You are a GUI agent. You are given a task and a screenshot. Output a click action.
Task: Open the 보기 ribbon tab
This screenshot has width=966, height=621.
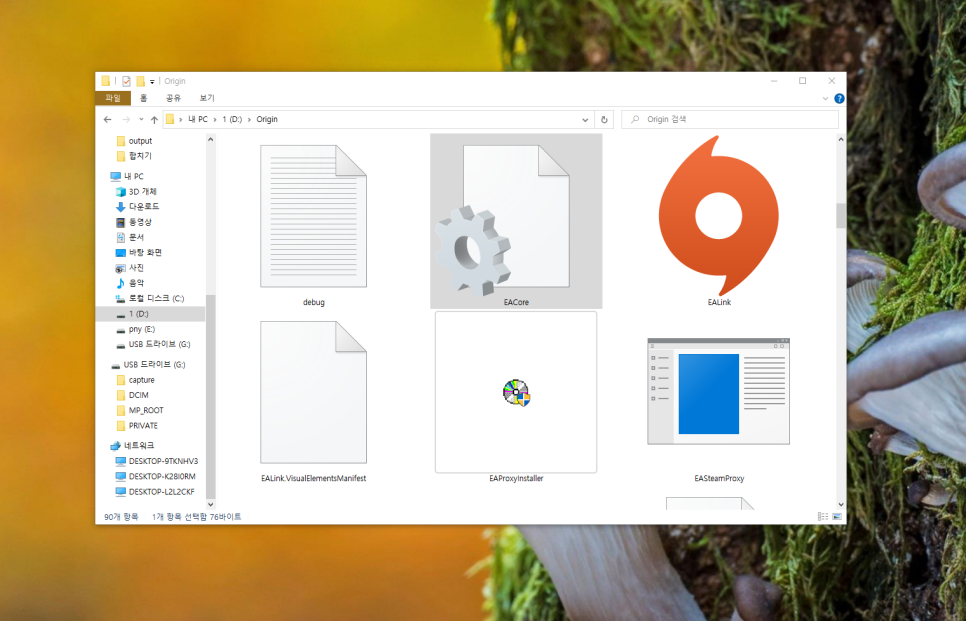(207, 98)
